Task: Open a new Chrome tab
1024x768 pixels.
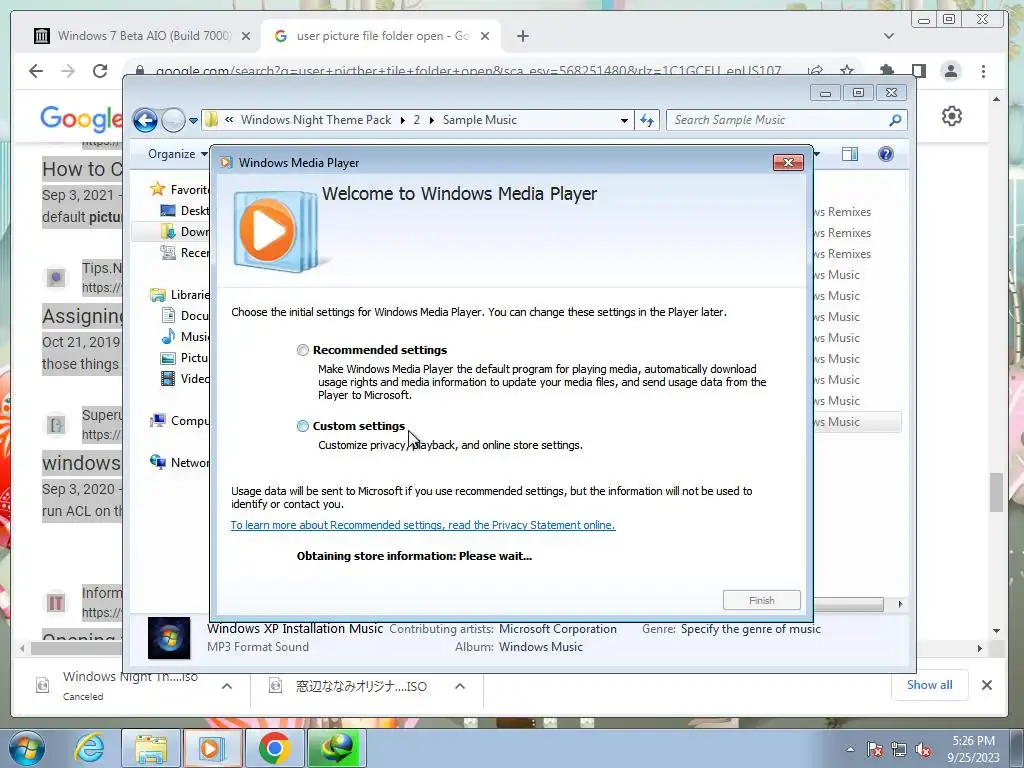Action: 522,36
